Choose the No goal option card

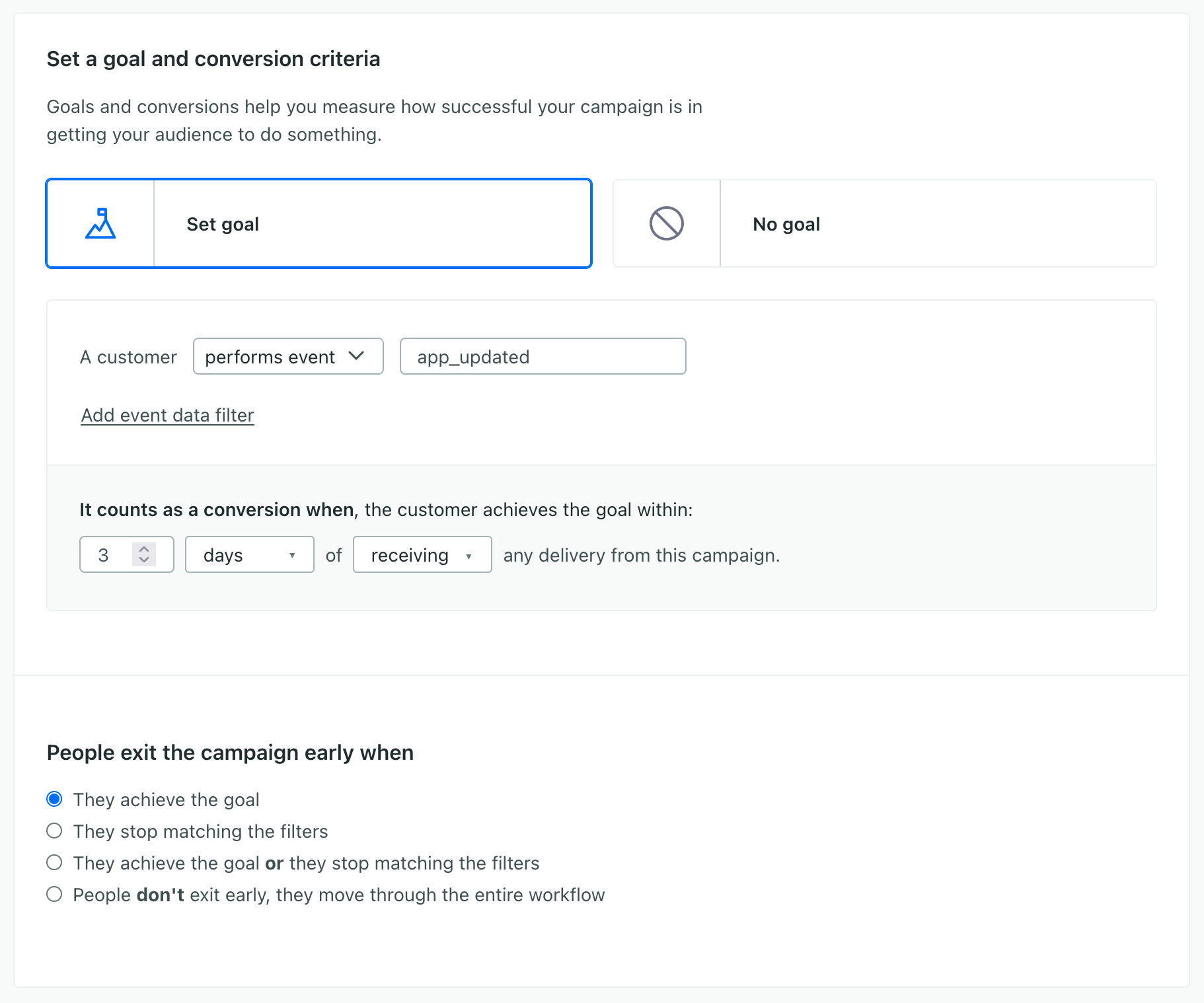tap(885, 223)
